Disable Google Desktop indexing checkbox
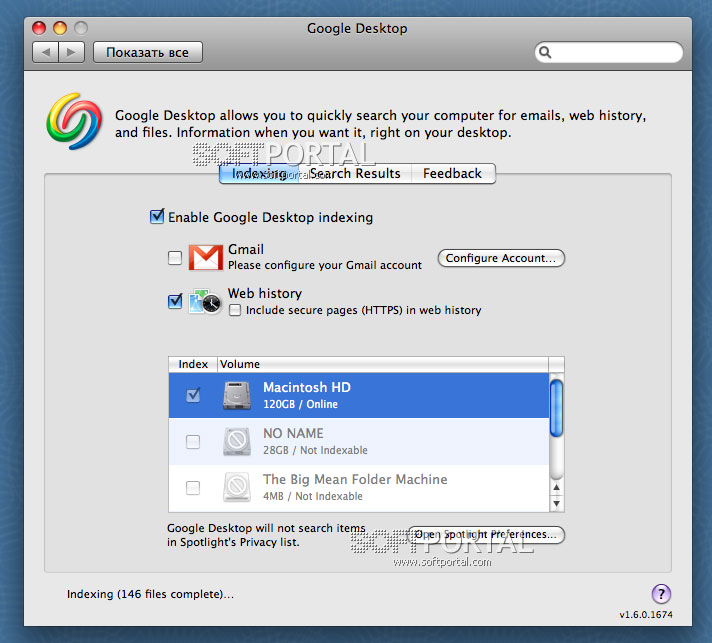 tap(157, 217)
